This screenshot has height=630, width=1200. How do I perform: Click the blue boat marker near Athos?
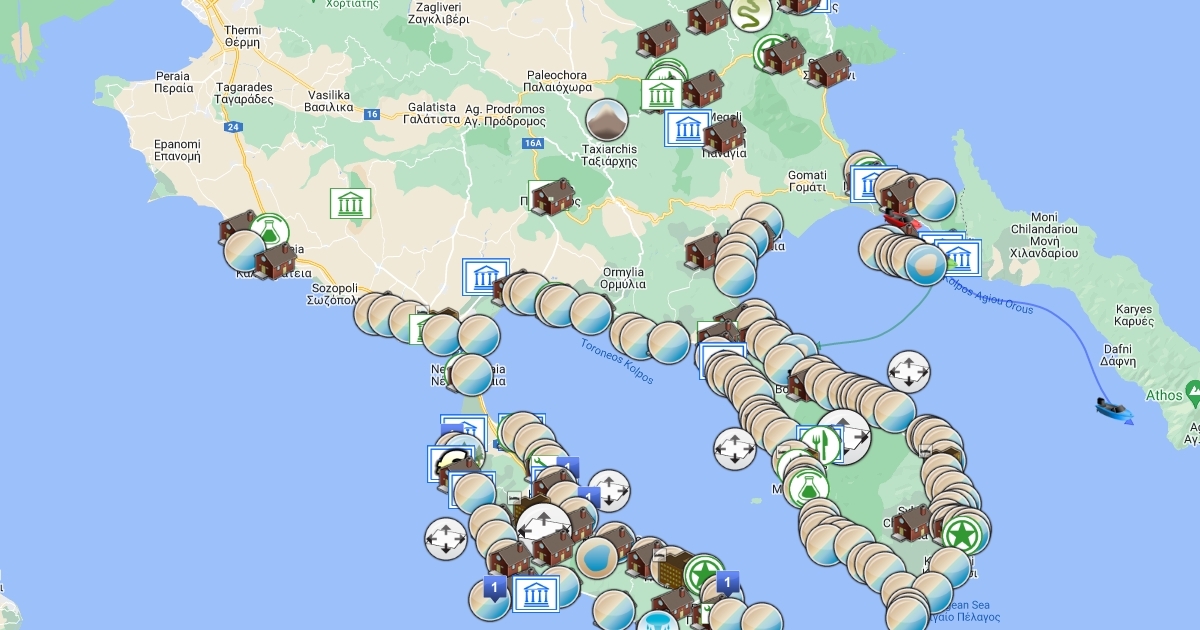[x=1111, y=407]
